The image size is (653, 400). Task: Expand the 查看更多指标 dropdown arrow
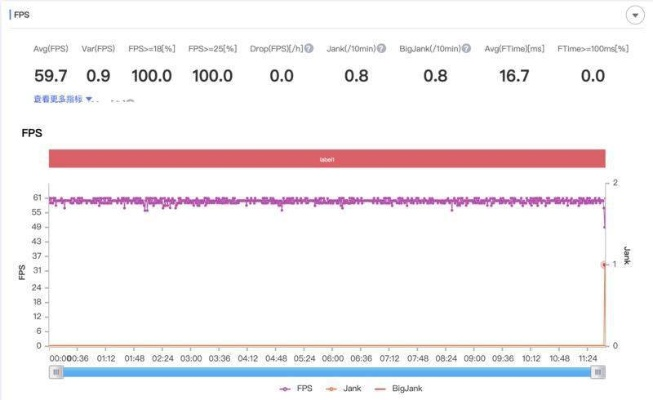[x=89, y=99]
